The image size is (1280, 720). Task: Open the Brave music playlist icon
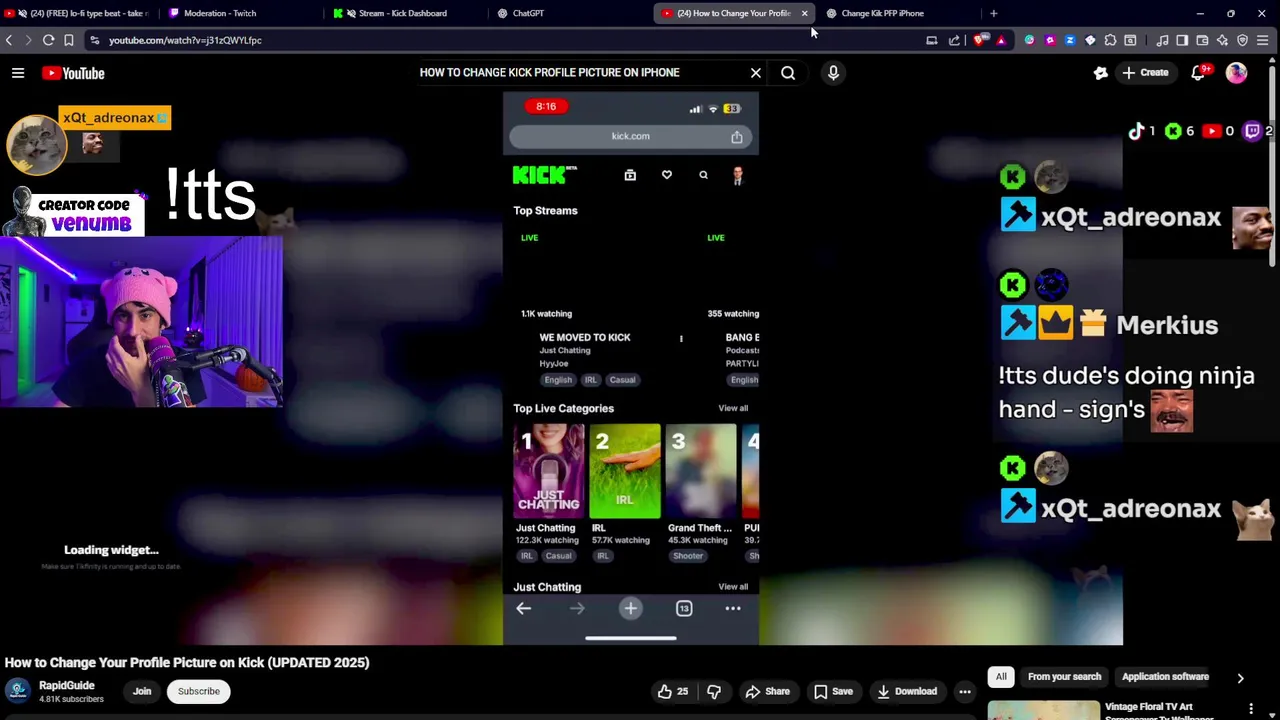(x=1162, y=40)
